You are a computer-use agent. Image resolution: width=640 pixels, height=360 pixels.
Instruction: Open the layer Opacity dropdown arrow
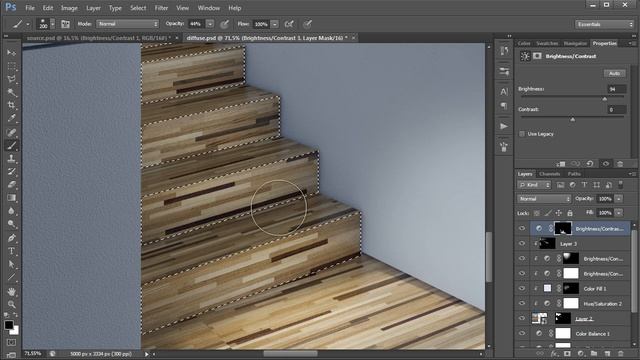(619, 199)
